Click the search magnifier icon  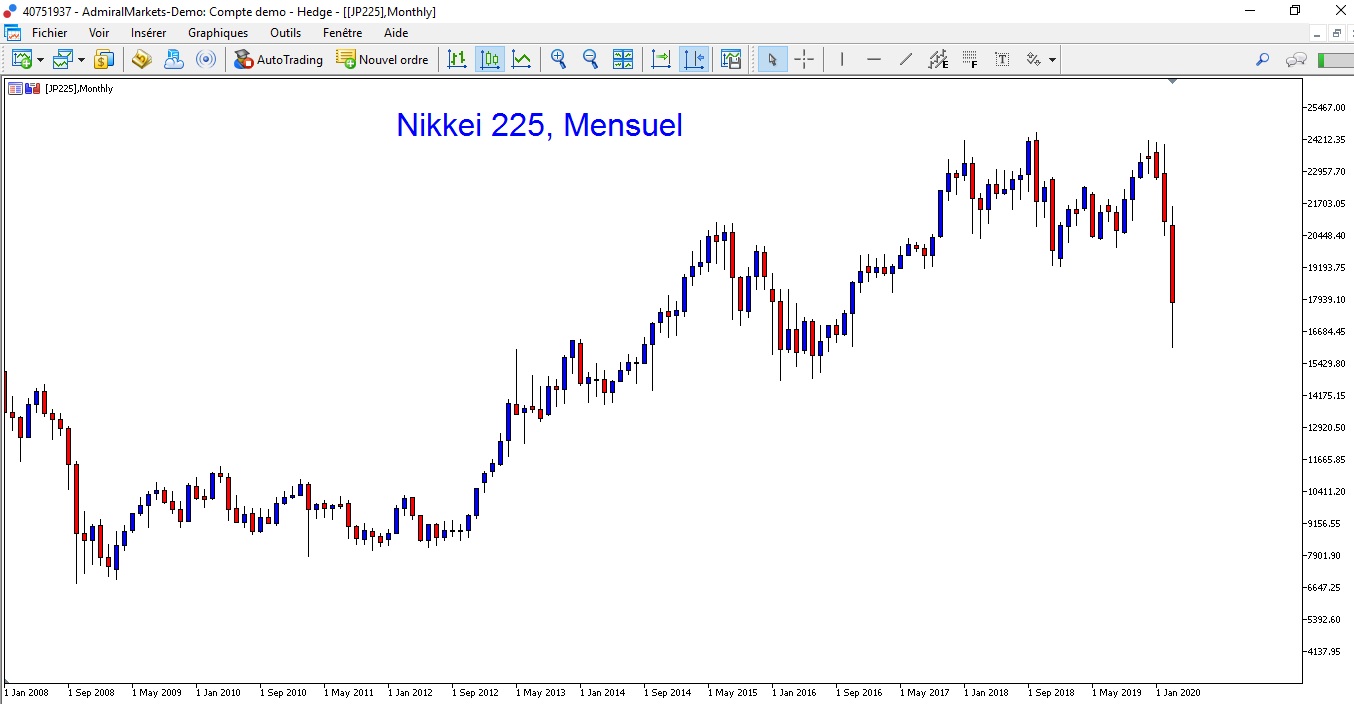coord(1263,59)
